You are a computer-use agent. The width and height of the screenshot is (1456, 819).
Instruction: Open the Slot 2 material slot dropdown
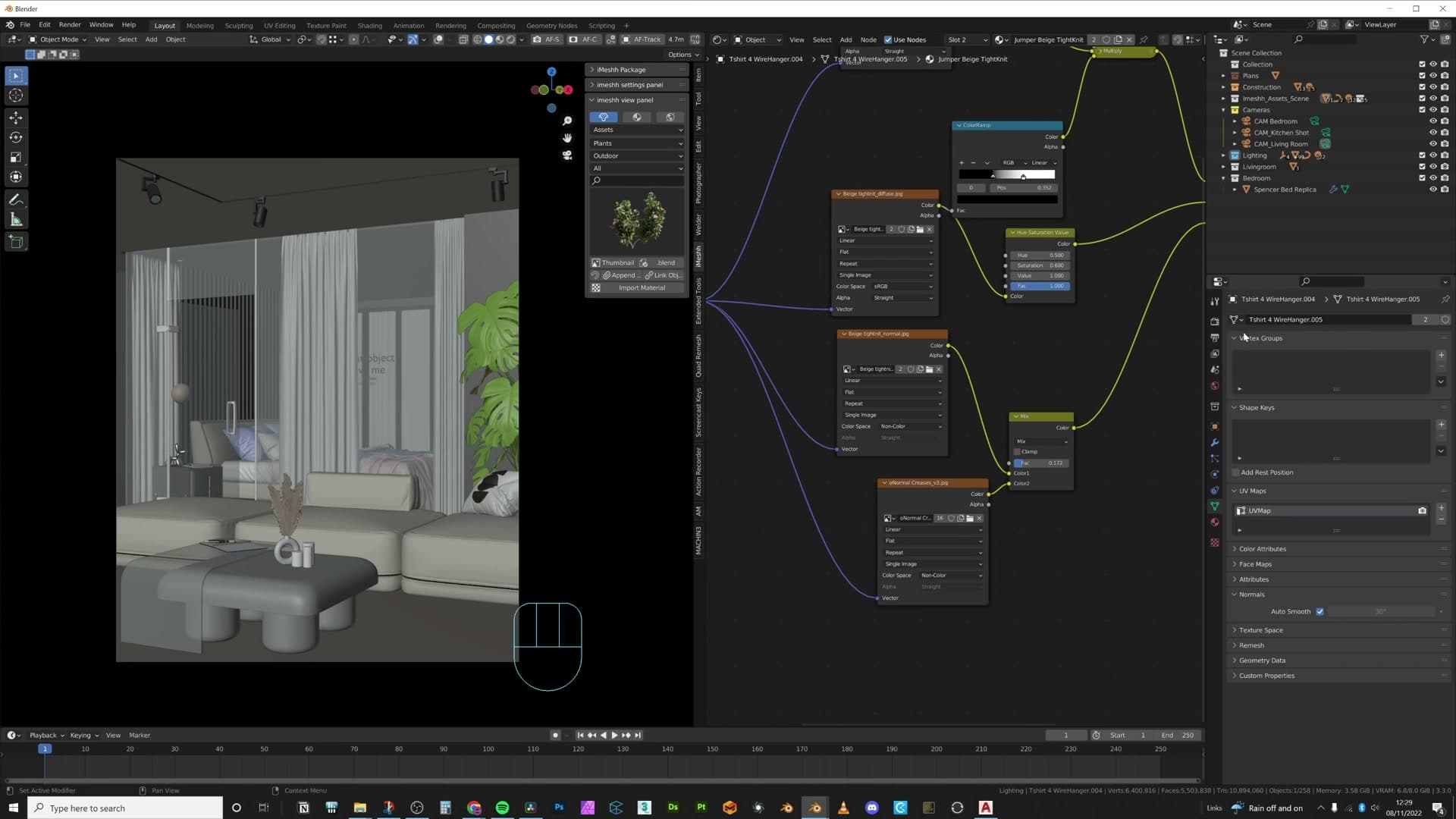tap(967, 40)
